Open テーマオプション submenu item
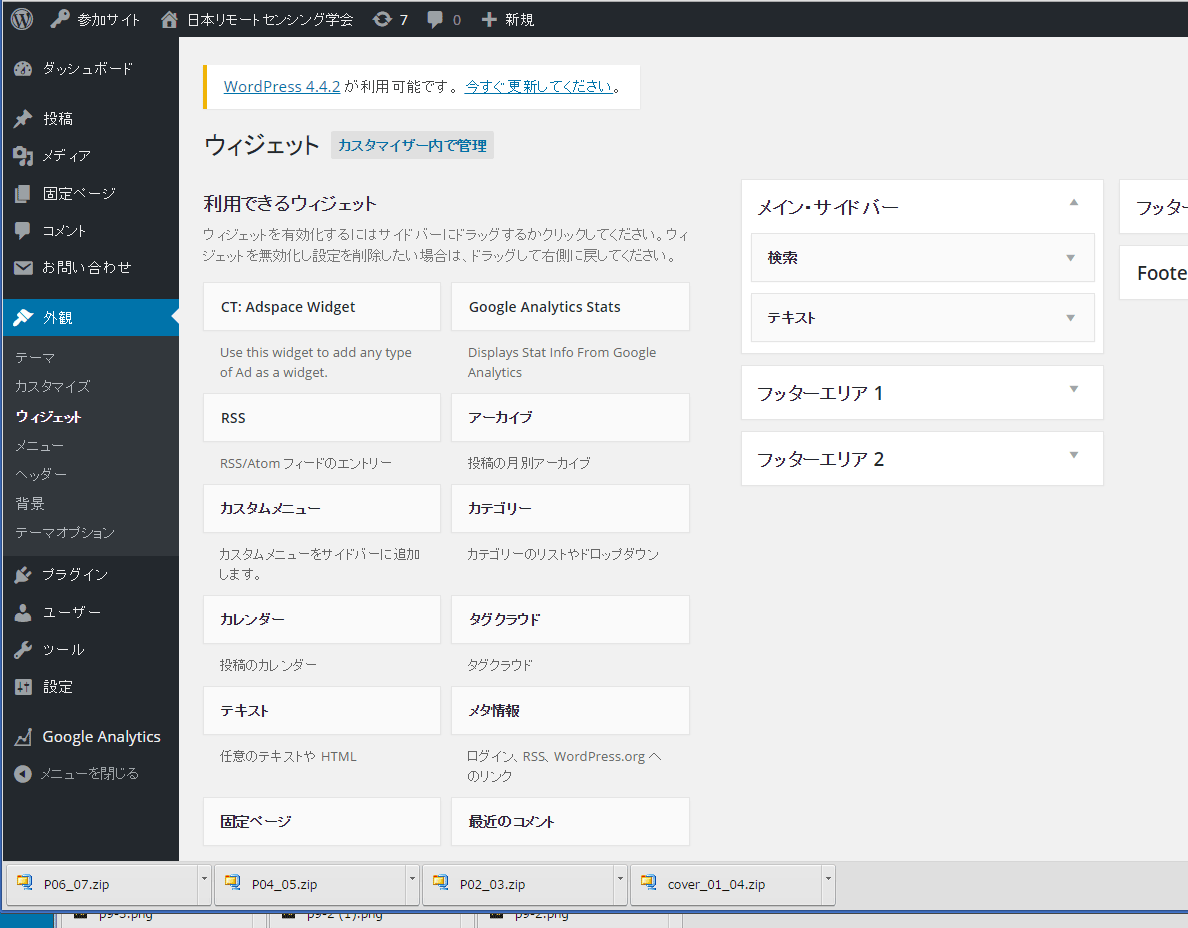 tap(65, 533)
